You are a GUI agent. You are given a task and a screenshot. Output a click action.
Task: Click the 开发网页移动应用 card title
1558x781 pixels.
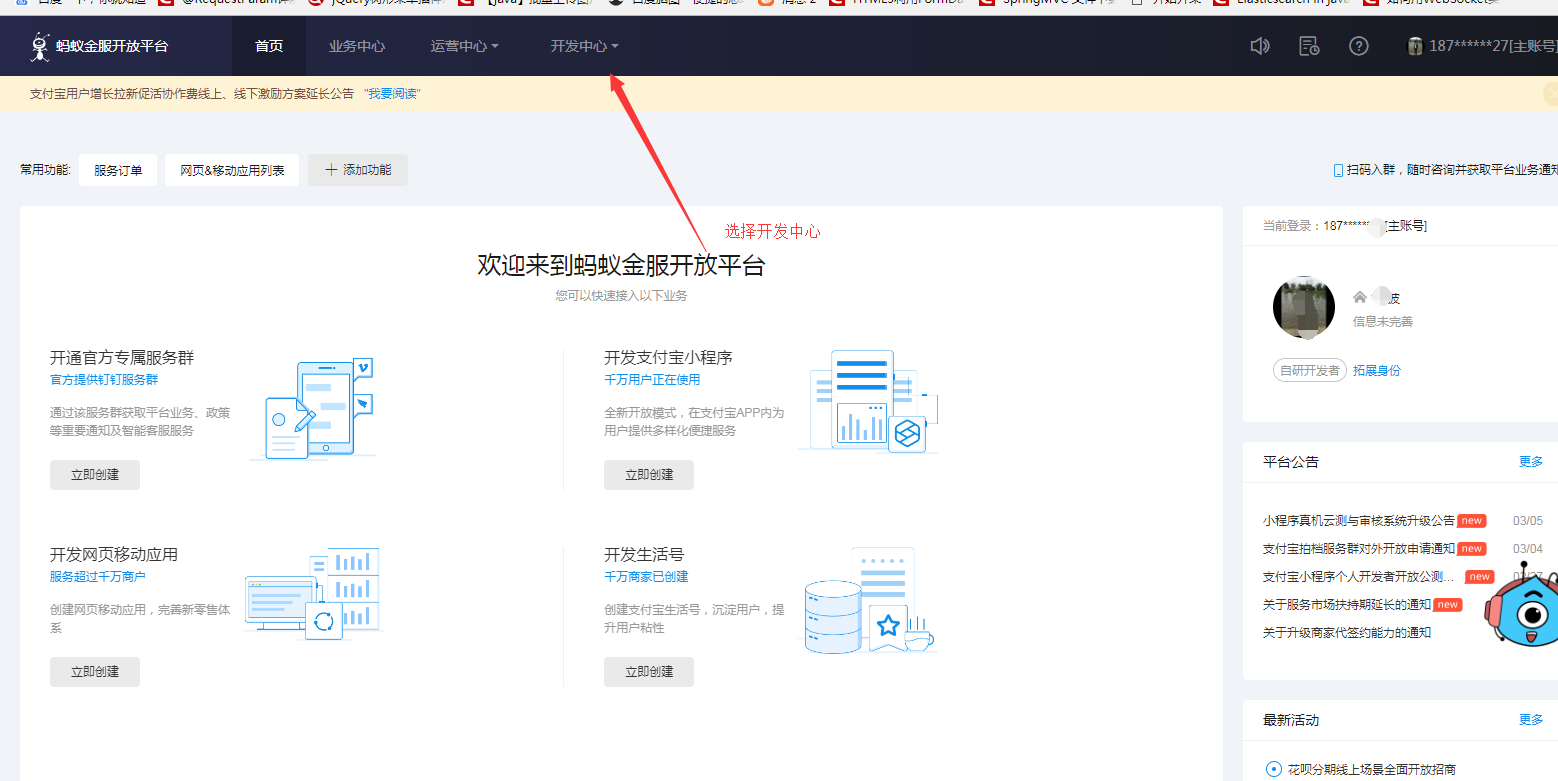pos(114,554)
